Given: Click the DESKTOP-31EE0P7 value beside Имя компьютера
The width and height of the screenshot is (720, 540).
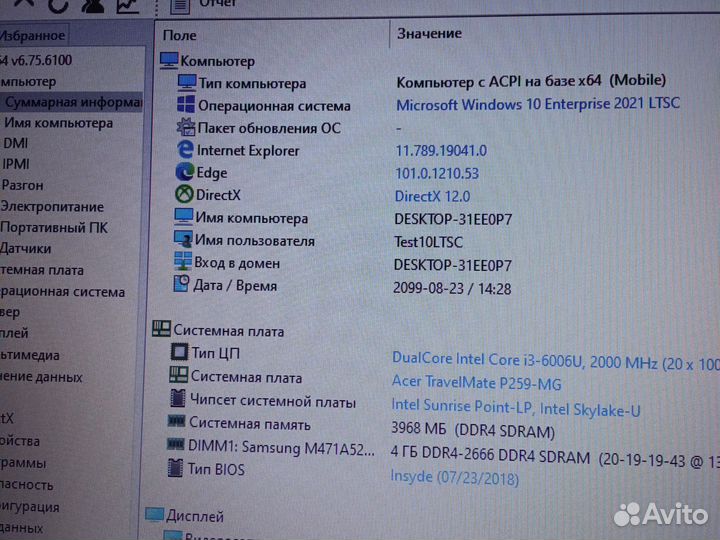Looking at the screenshot, I should pyautogui.click(x=453, y=219).
